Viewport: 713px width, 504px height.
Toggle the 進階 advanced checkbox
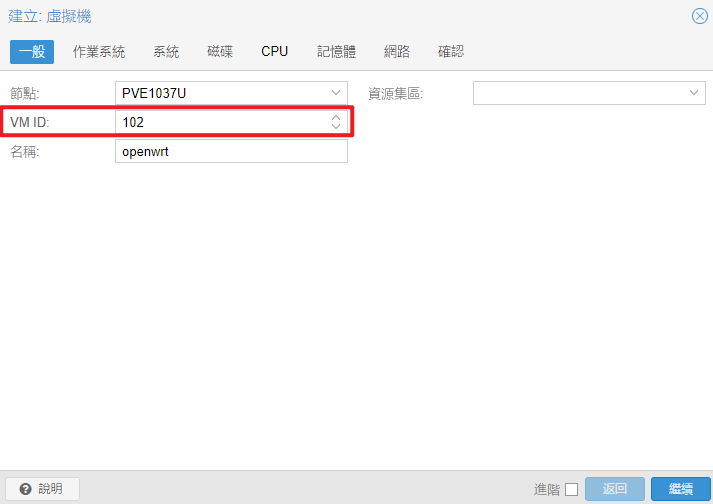click(571, 489)
